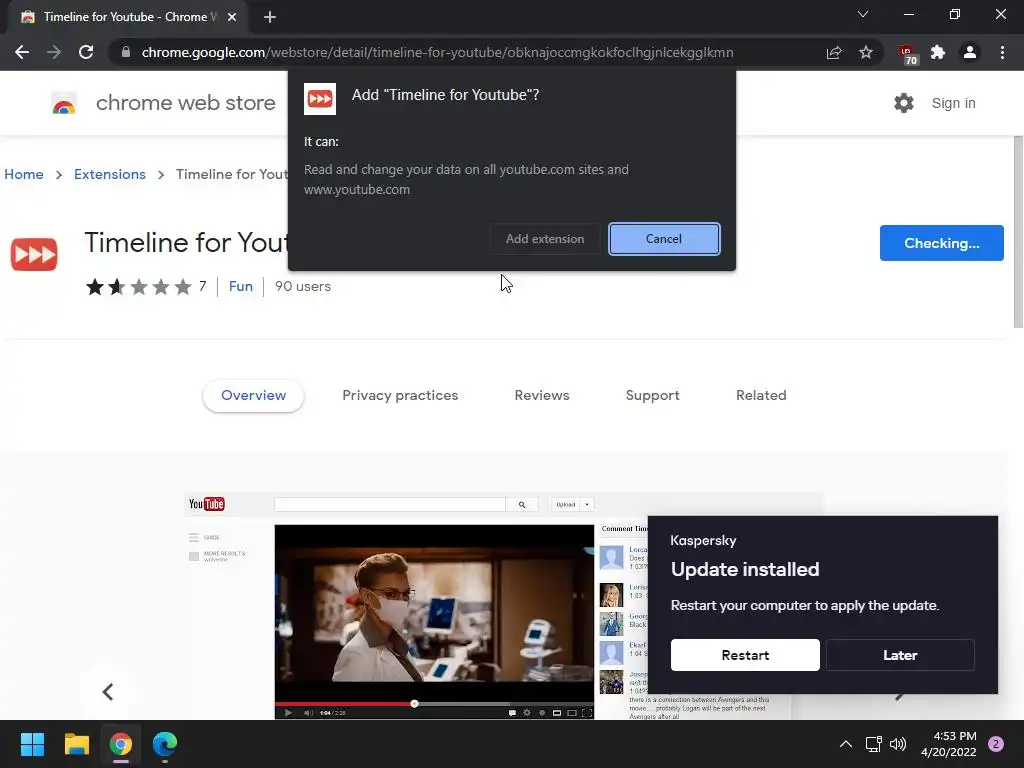This screenshot has height=768, width=1024.
Task: Click the Chrome Web Store rainbow logo
Action: (x=64, y=103)
